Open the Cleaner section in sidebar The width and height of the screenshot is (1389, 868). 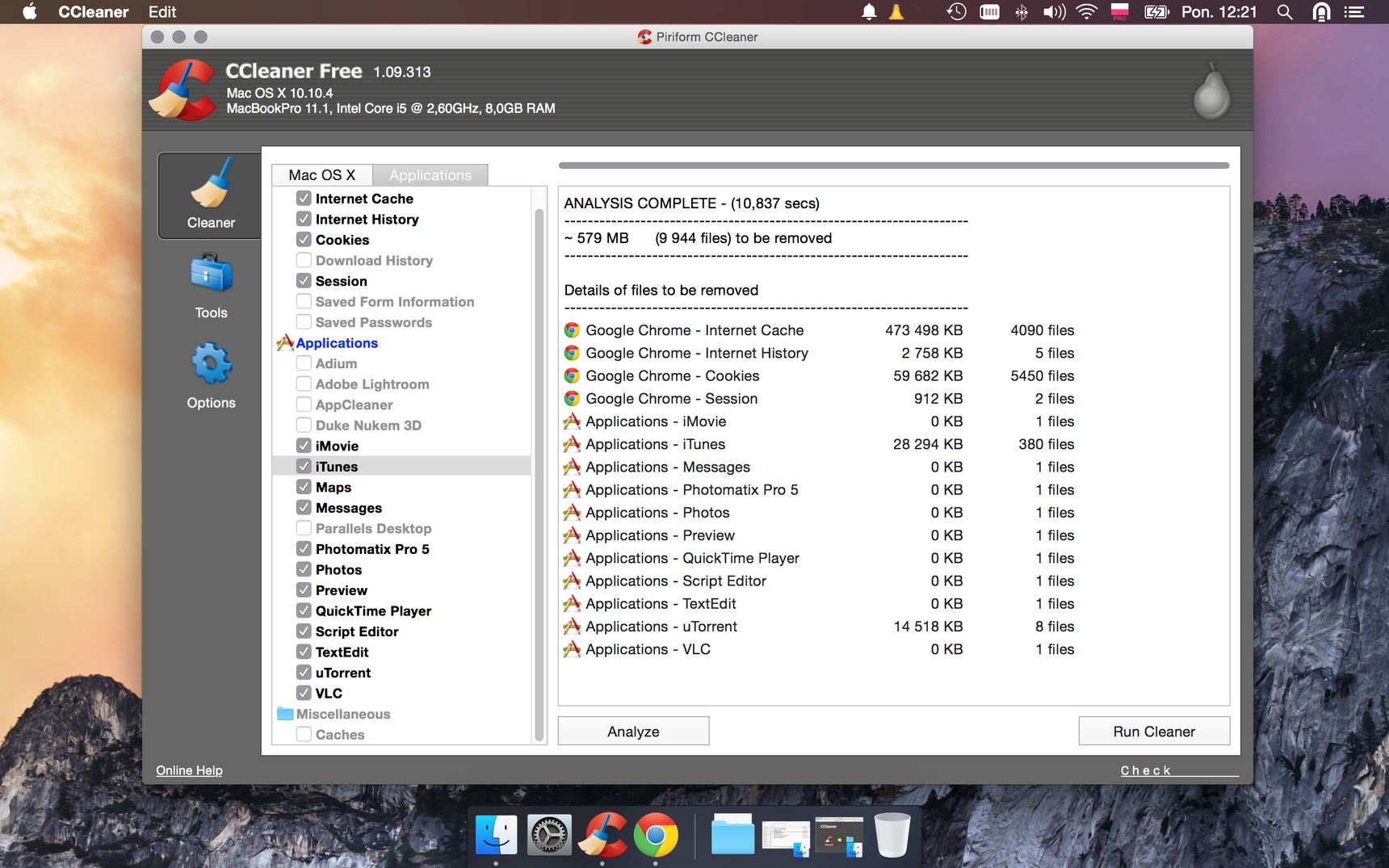point(210,195)
